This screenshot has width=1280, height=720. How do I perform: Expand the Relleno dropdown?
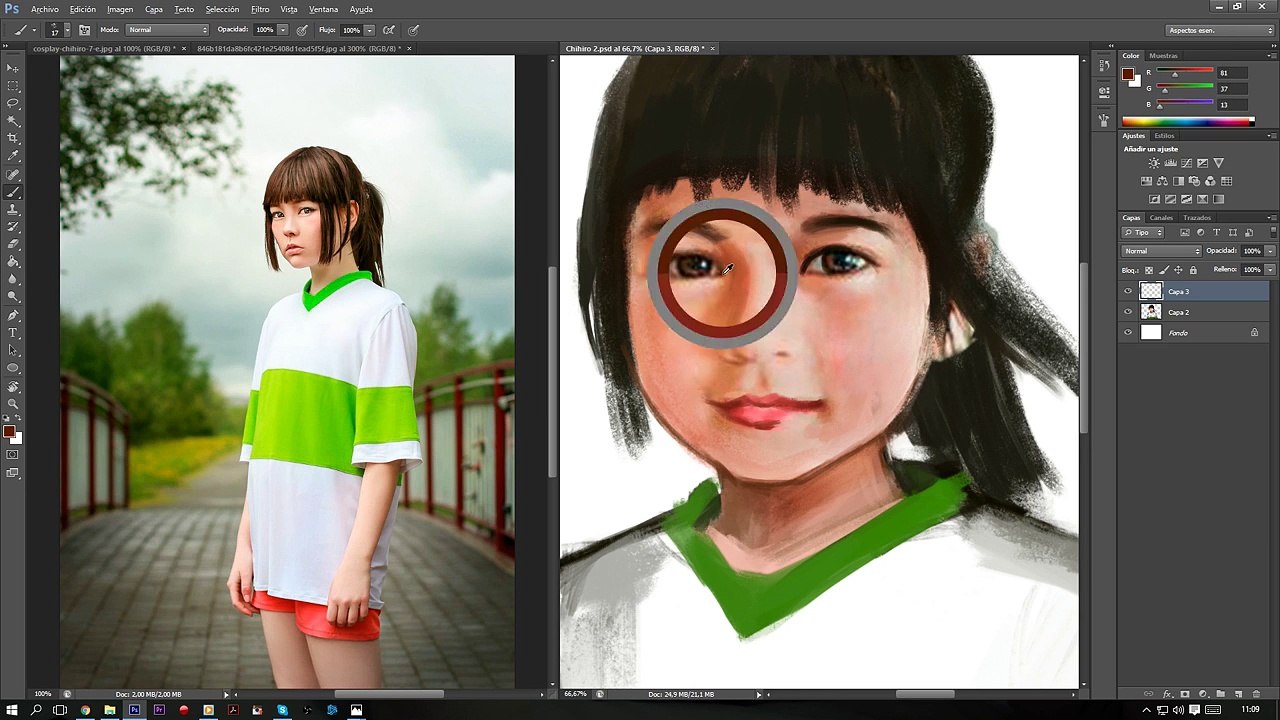(1270, 270)
